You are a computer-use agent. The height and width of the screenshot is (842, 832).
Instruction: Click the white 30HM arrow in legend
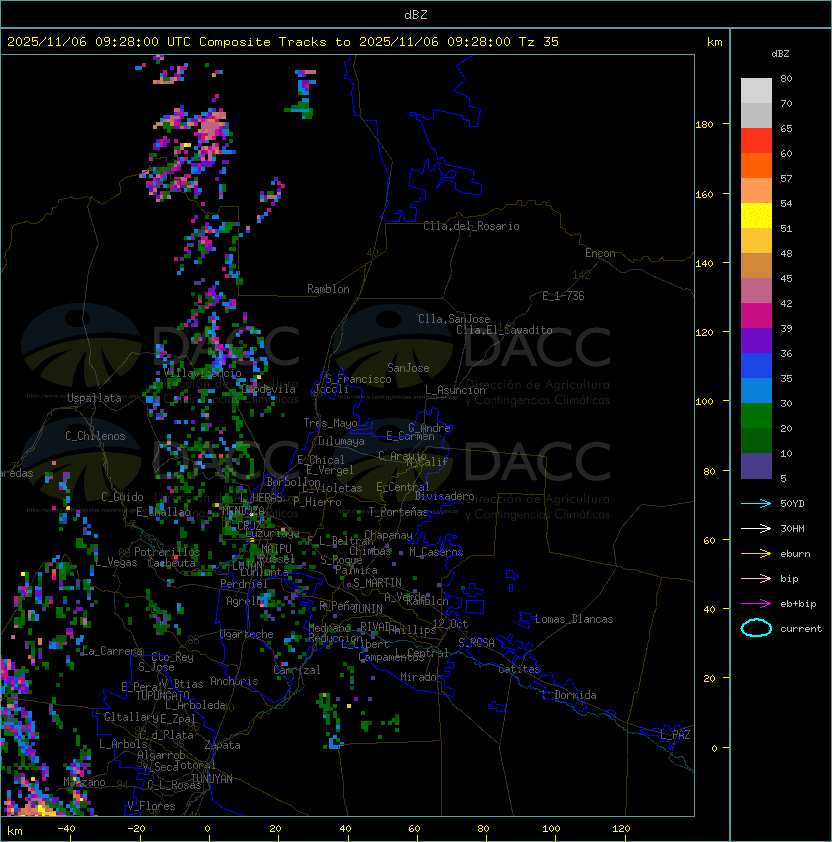(756, 528)
